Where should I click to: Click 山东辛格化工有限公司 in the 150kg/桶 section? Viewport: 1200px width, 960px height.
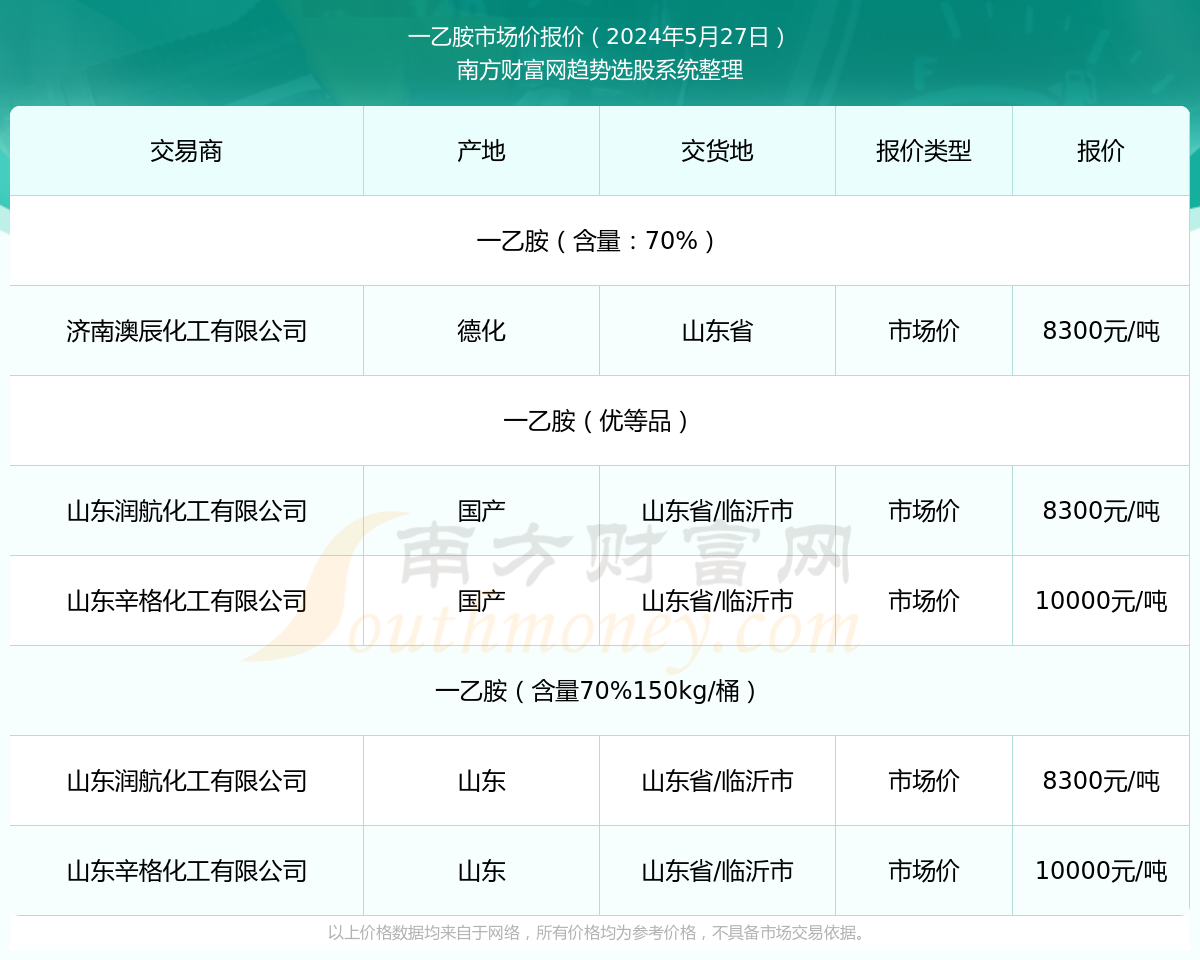pos(186,871)
